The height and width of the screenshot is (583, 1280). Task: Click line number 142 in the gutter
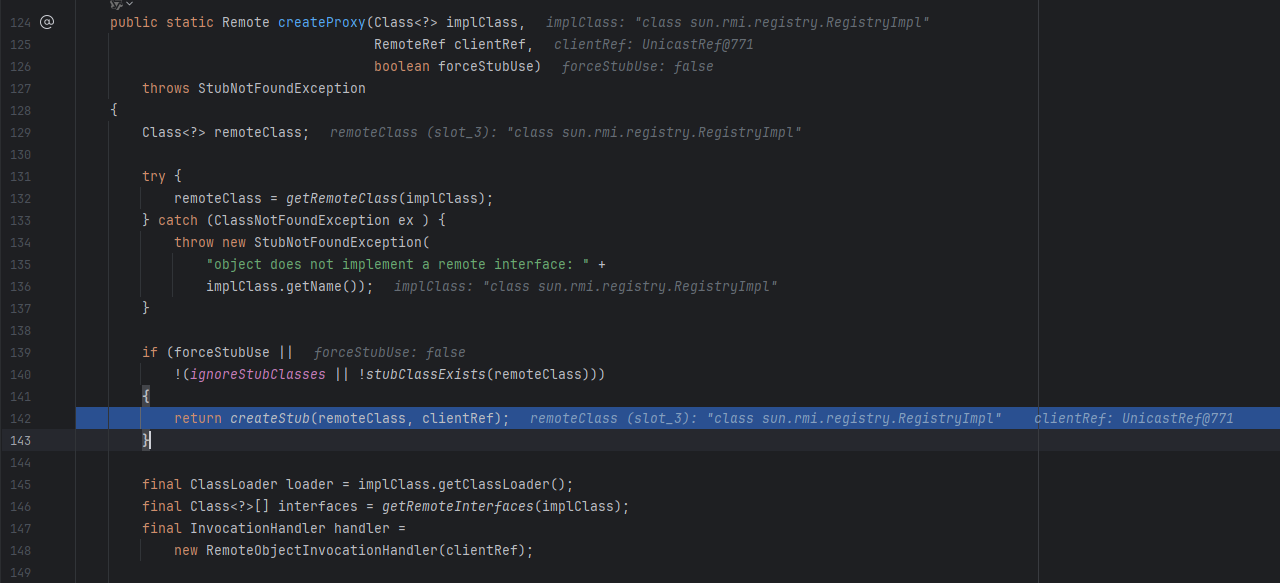coord(20,418)
